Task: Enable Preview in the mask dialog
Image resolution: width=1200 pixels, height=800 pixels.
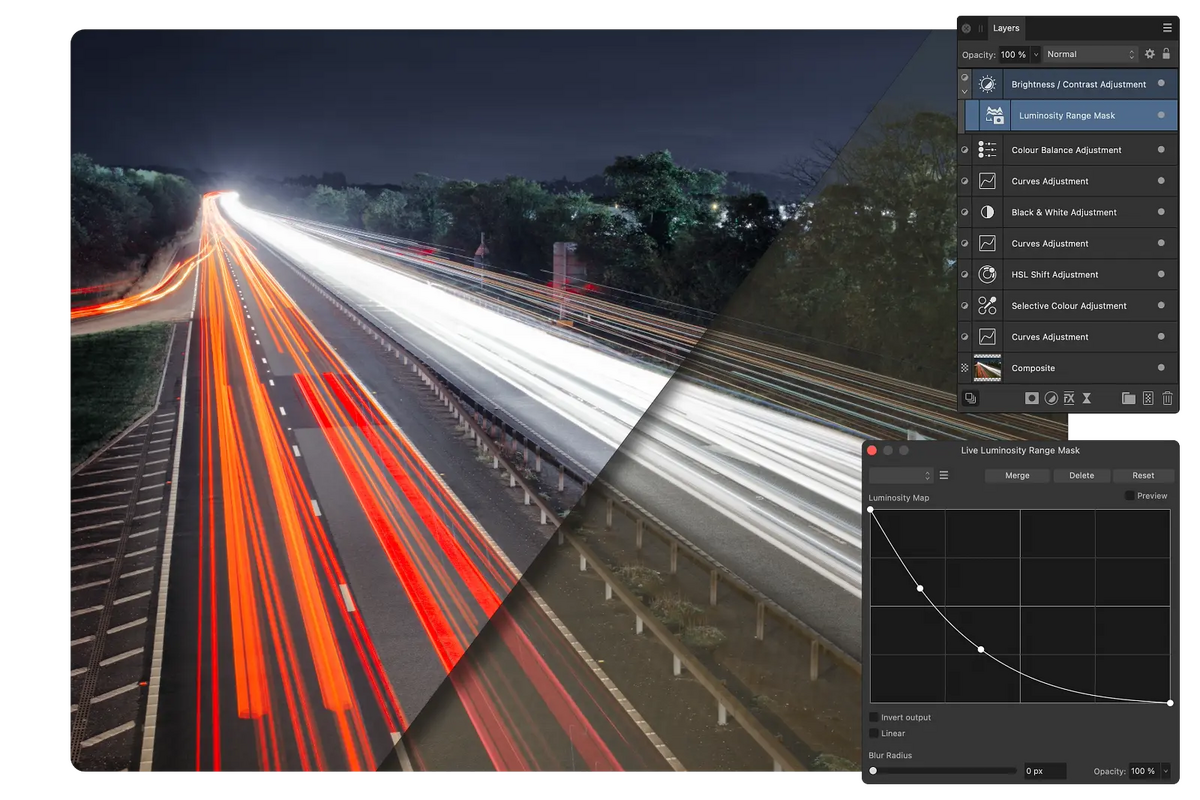Action: (x=1128, y=495)
